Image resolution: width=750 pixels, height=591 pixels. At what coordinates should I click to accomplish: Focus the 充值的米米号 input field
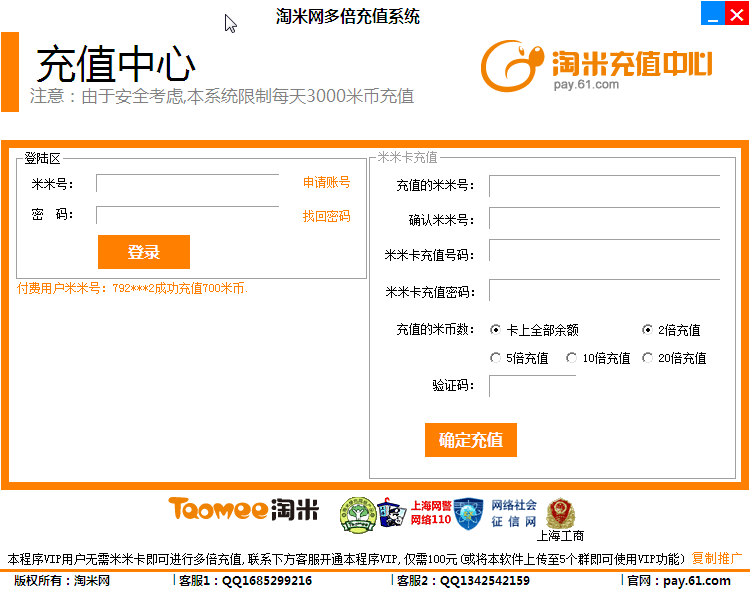(x=605, y=186)
